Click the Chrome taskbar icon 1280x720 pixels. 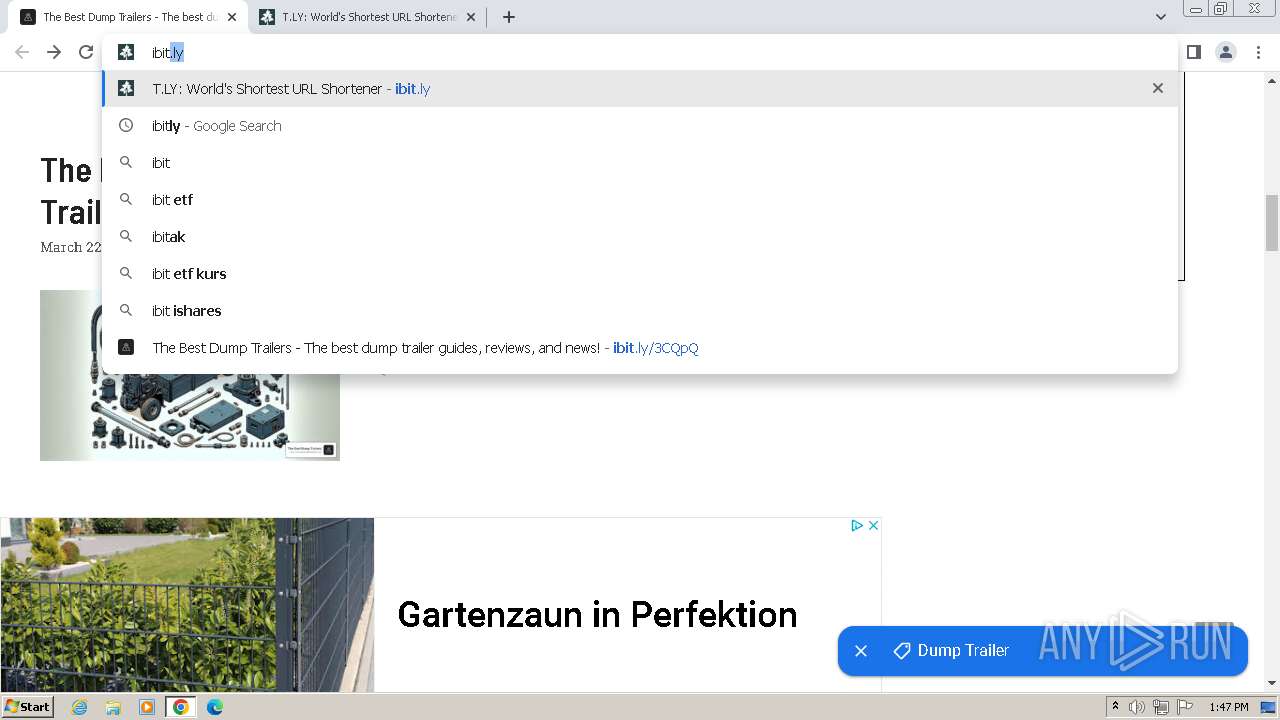(x=181, y=707)
